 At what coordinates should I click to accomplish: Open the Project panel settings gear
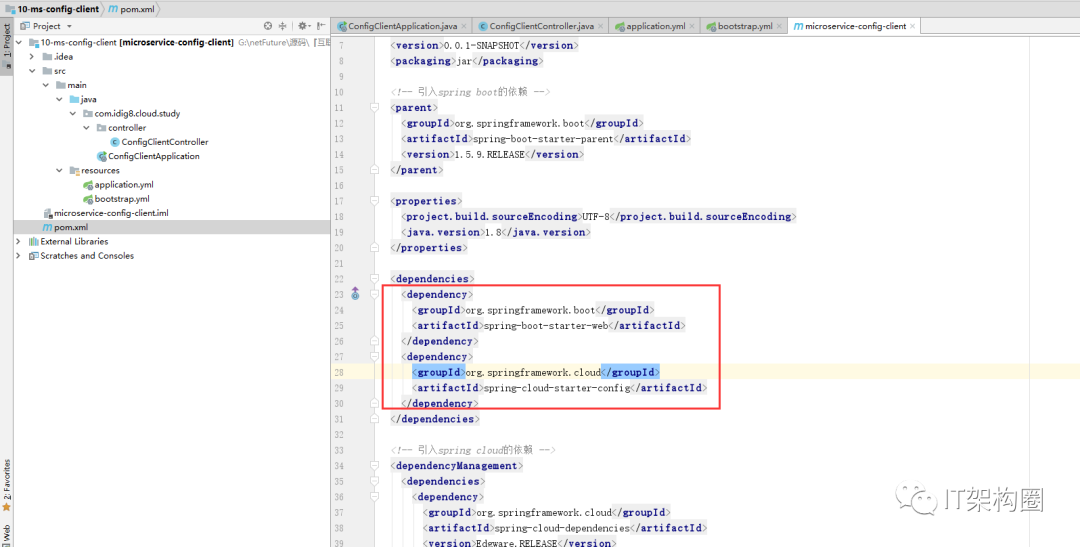(302, 26)
